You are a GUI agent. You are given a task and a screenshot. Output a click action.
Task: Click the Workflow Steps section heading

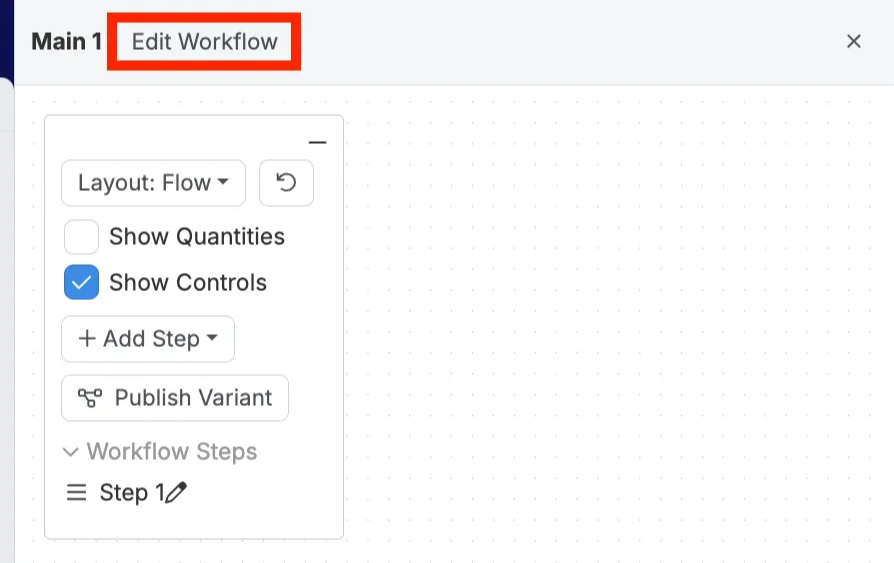pyautogui.click(x=172, y=452)
